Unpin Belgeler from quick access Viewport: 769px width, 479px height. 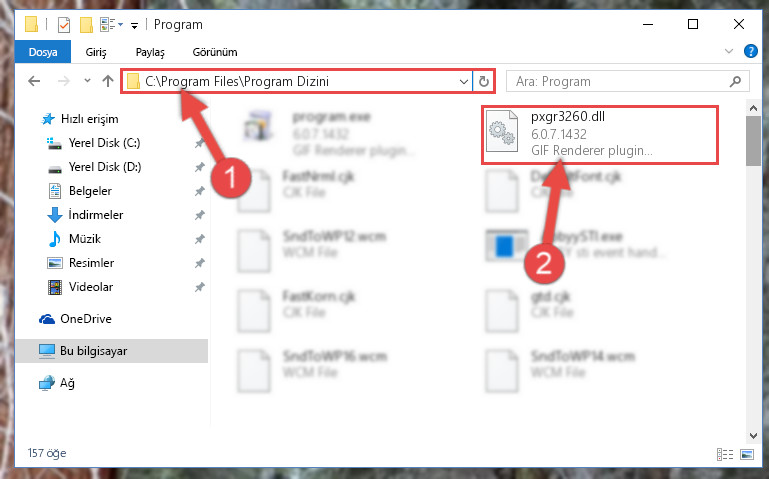click(200, 191)
